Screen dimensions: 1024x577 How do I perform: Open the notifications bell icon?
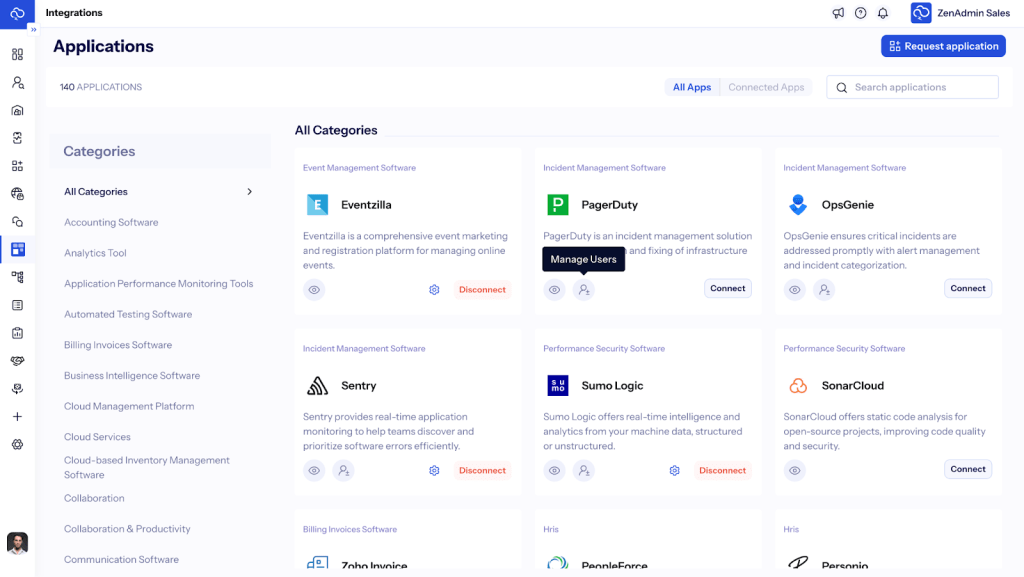pos(883,13)
